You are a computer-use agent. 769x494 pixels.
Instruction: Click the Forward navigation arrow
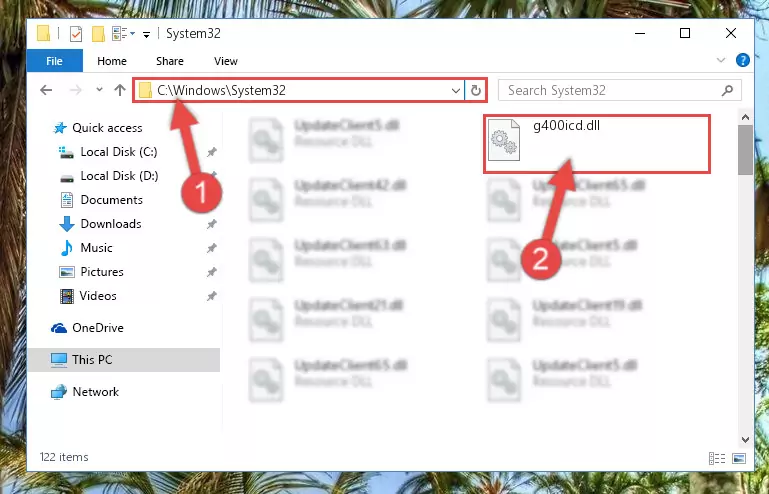(x=76, y=90)
